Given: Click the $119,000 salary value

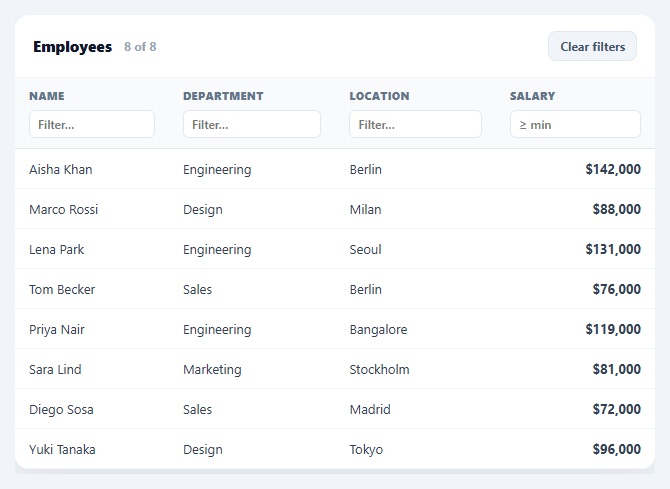Looking at the screenshot, I should click(x=613, y=329).
